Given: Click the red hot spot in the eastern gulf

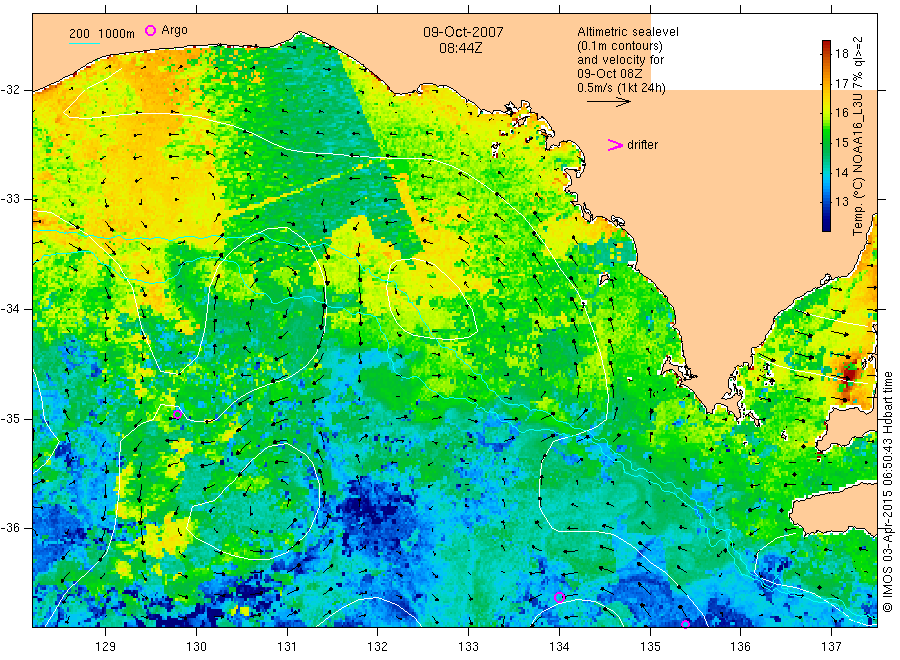Looking at the screenshot, I should point(851,376).
